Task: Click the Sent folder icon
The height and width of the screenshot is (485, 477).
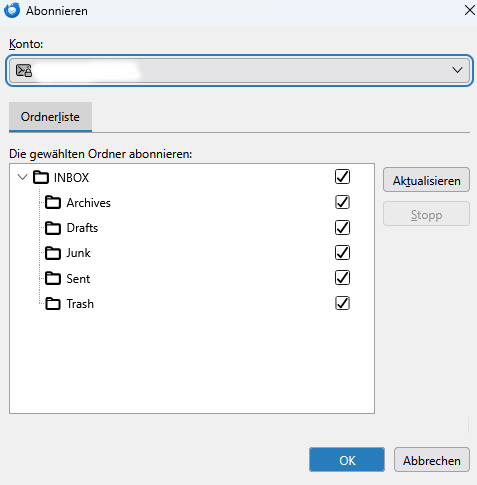Action: tap(53, 278)
